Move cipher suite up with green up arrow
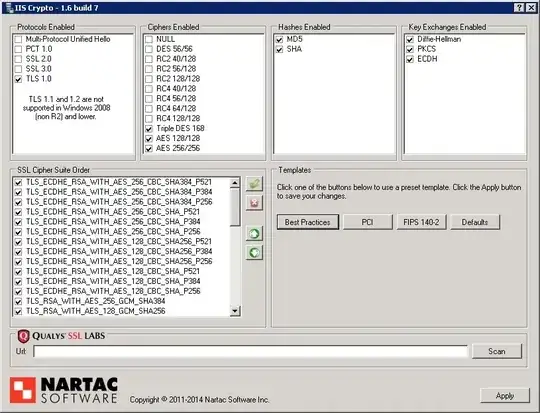The width and height of the screenshot is (540, 413). 254,234
